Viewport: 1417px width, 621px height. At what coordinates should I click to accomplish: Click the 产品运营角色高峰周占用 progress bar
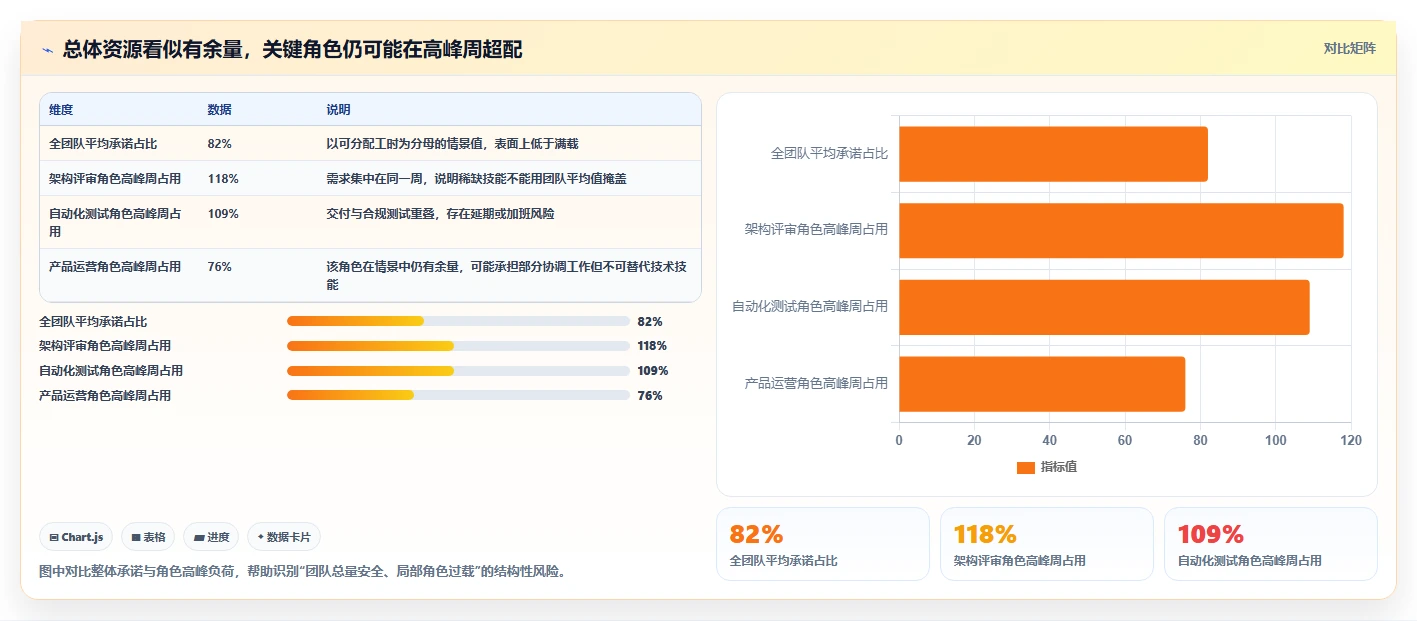click(x=458, y=395)
